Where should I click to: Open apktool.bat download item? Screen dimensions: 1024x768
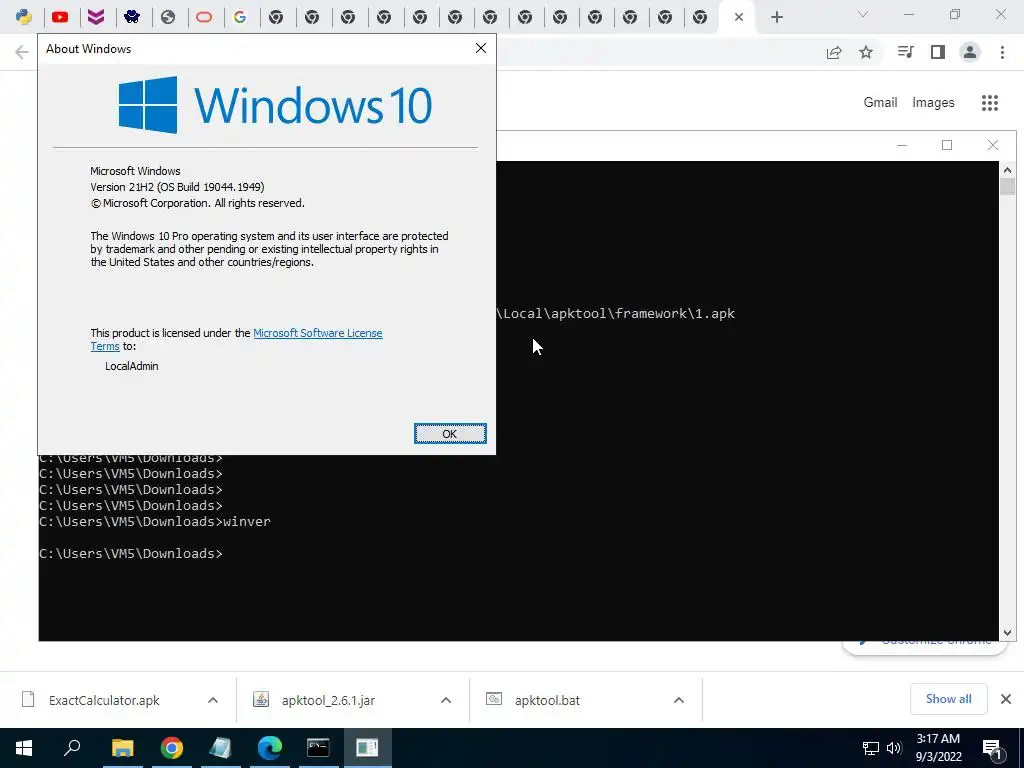(x=547, y=700)
